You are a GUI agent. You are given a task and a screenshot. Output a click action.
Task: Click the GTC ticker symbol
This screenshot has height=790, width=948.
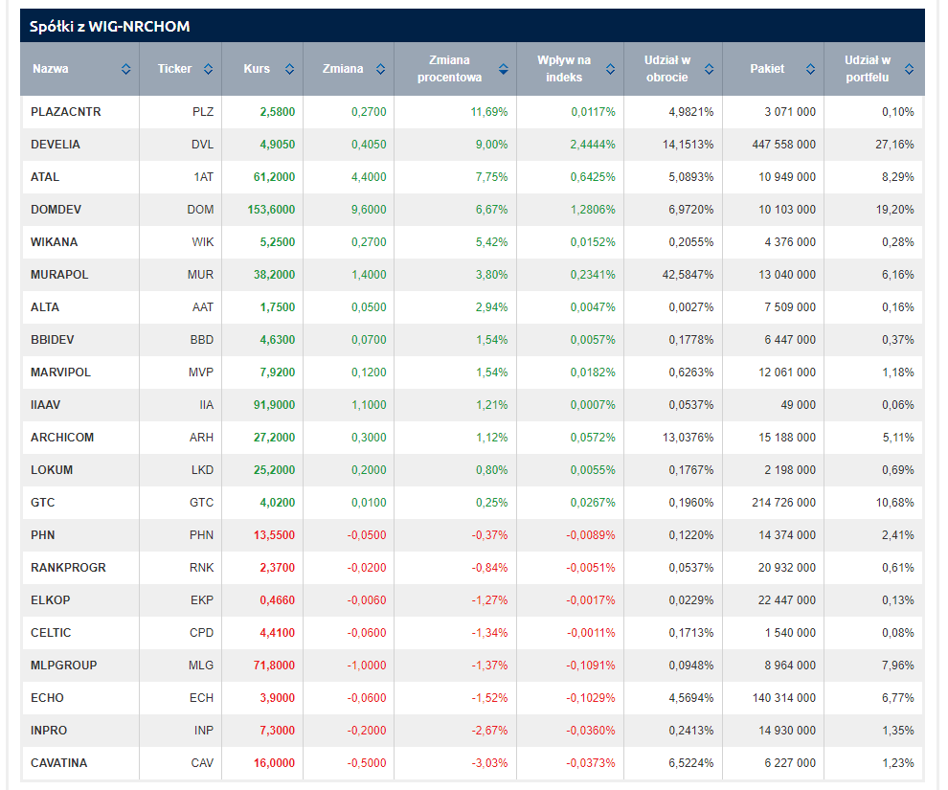201,502
